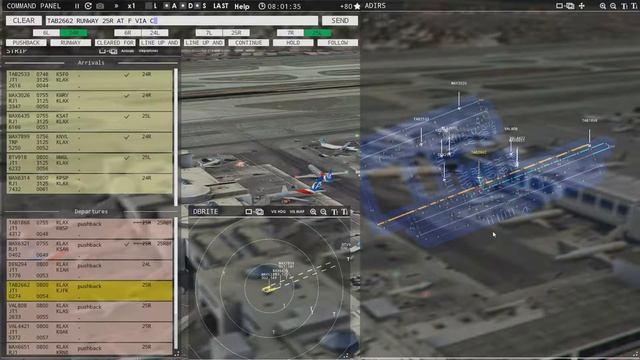The height and width of the screenshot is (360, 640).
Task: Select highlighted departure strip TAB2662
Action: (89, 291)
